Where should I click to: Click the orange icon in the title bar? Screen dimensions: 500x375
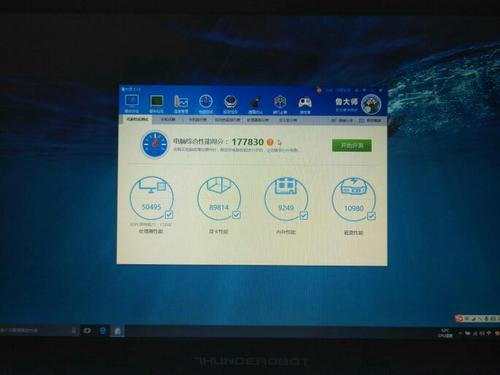[319, 90]
